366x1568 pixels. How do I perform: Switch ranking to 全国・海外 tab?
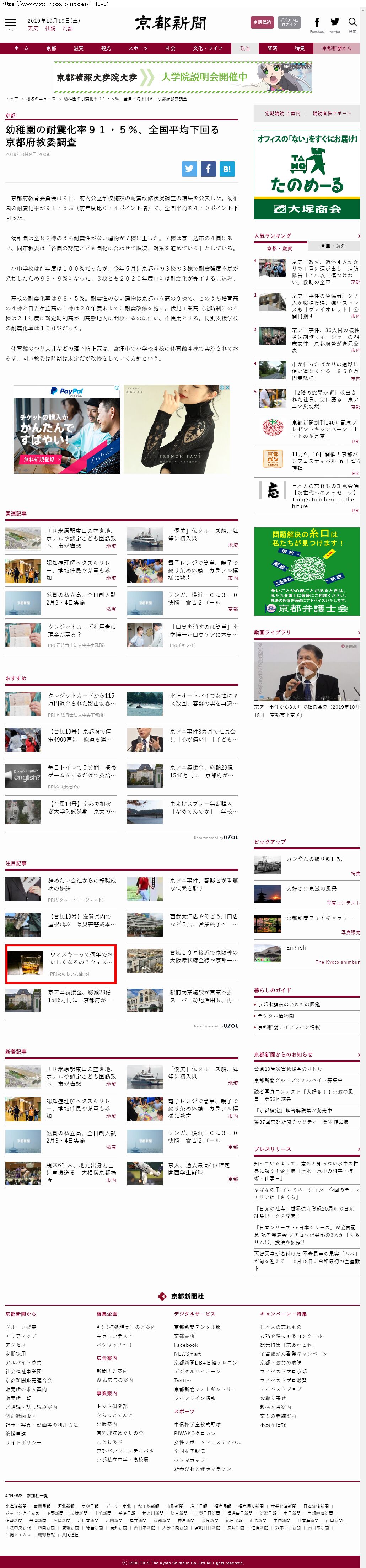tap(333, 246)
